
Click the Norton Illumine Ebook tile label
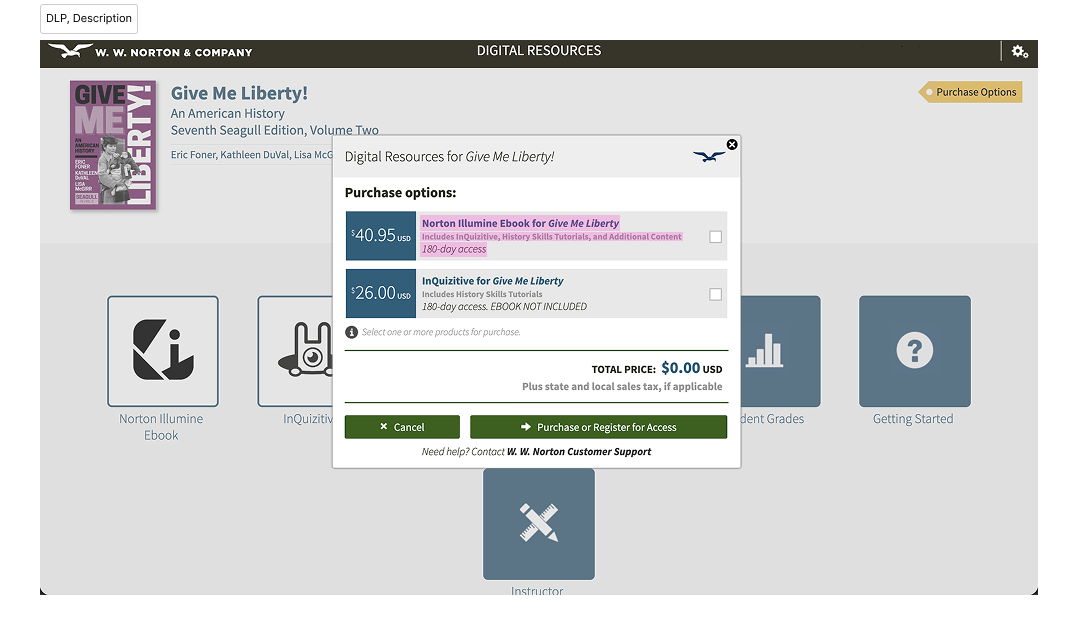coord(161,427)
